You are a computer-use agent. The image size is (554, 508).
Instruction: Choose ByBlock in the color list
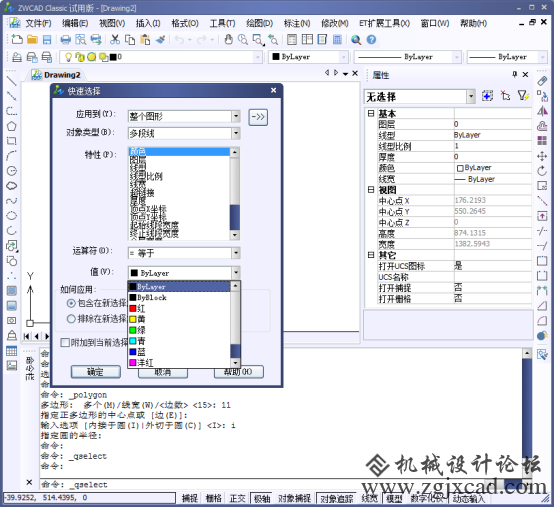point(179,297)
